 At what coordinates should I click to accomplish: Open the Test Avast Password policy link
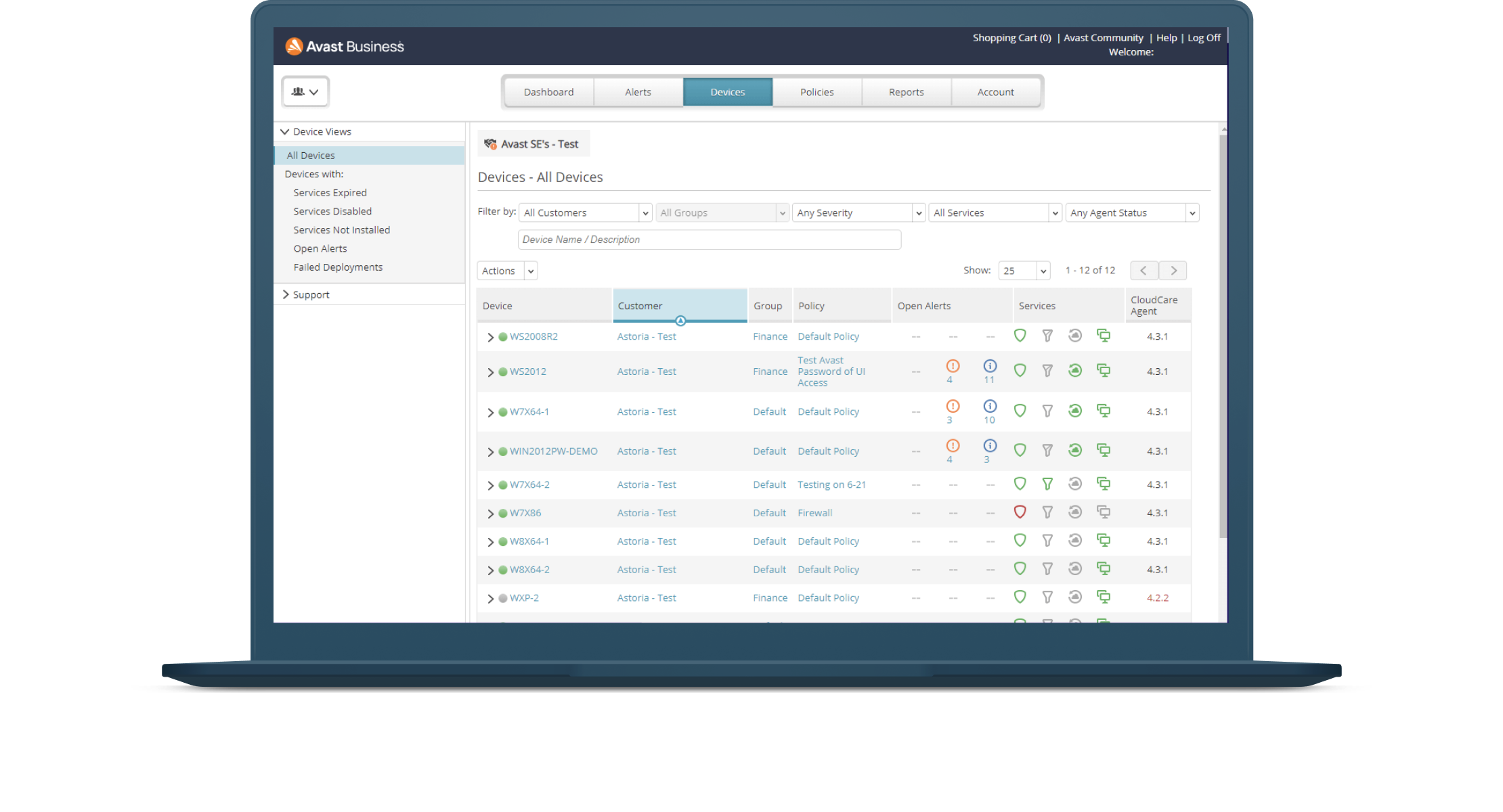pyautogui.click(x=831, y=371)
